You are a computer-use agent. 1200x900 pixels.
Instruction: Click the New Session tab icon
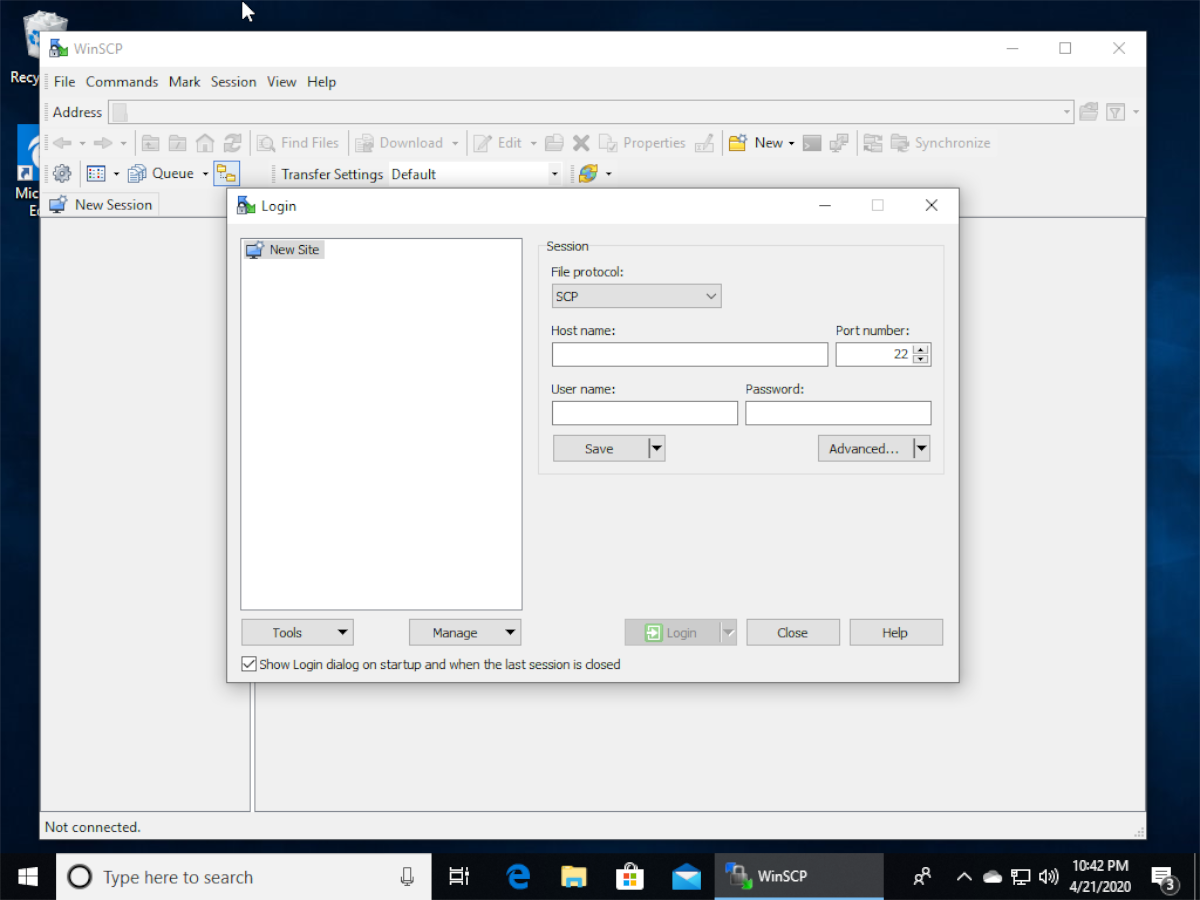click(x=59, y=204)
